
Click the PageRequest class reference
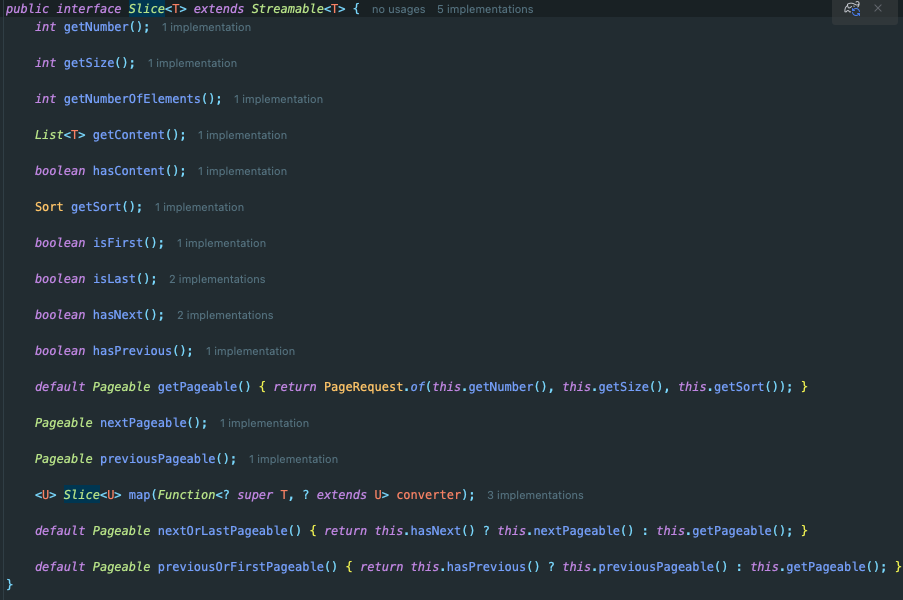[364, 387]
